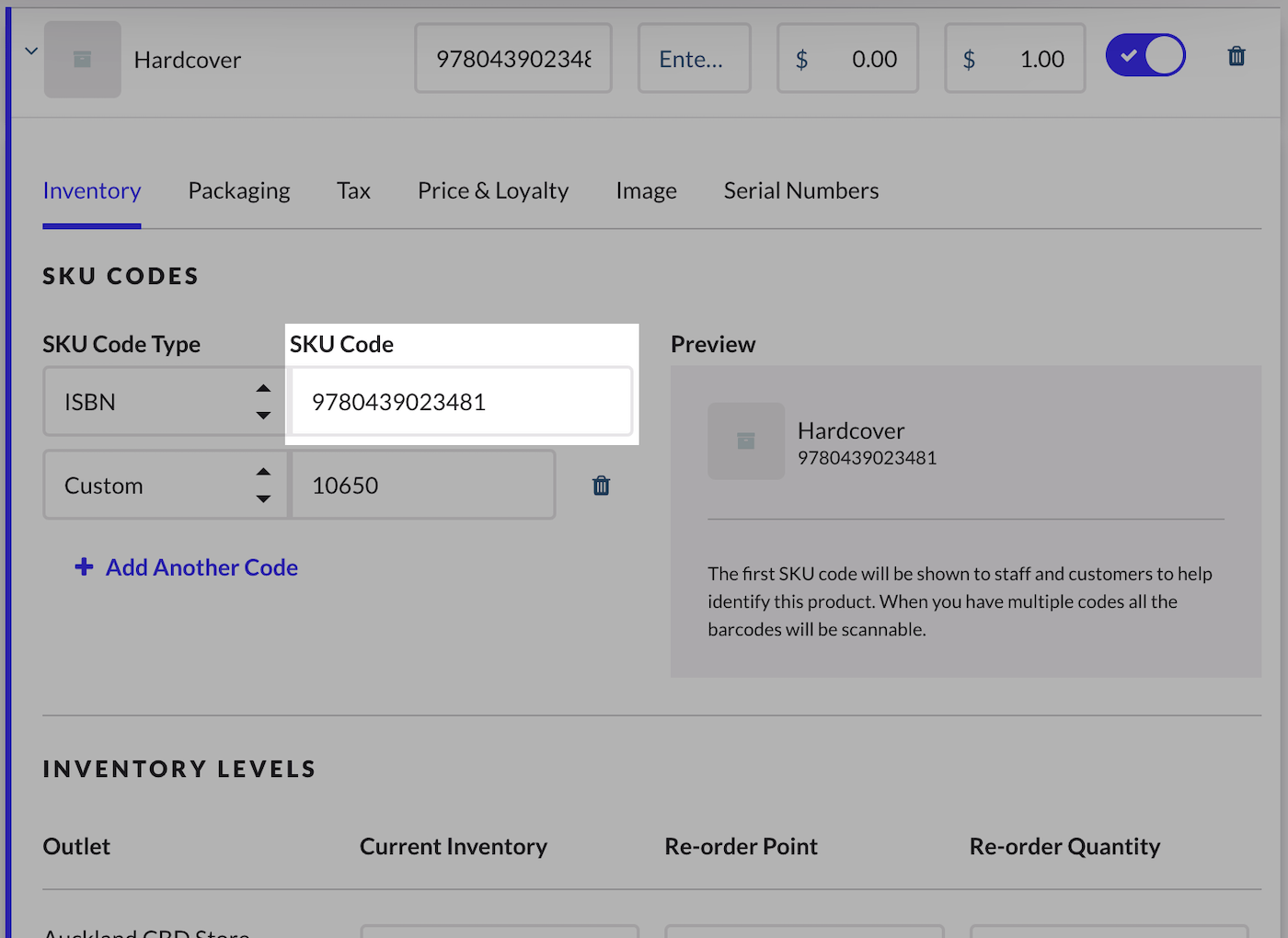Open the Custom SKU code type dropdown
The image size is (1288, 938).
pyautogui.click(x=164, y=486)
